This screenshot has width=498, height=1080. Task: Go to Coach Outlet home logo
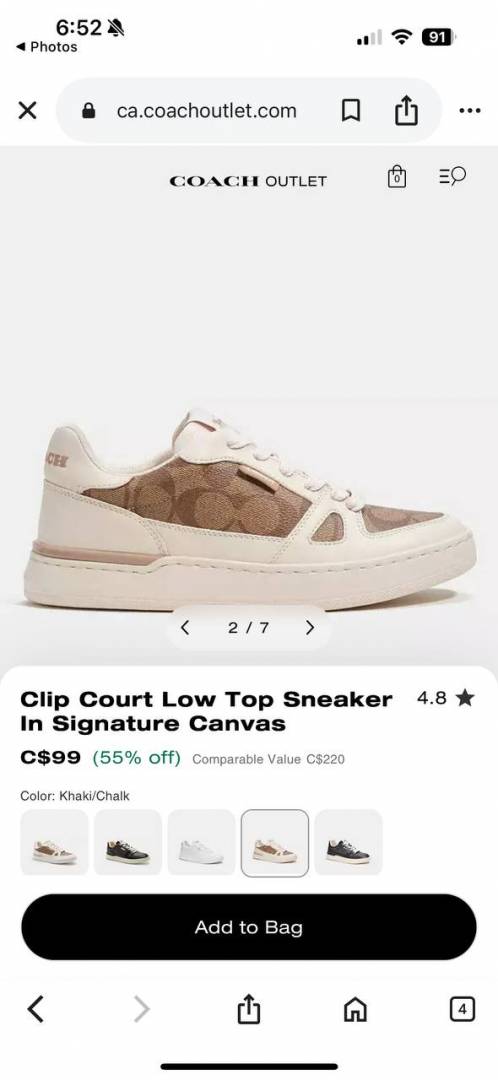[x=248, y=181]
